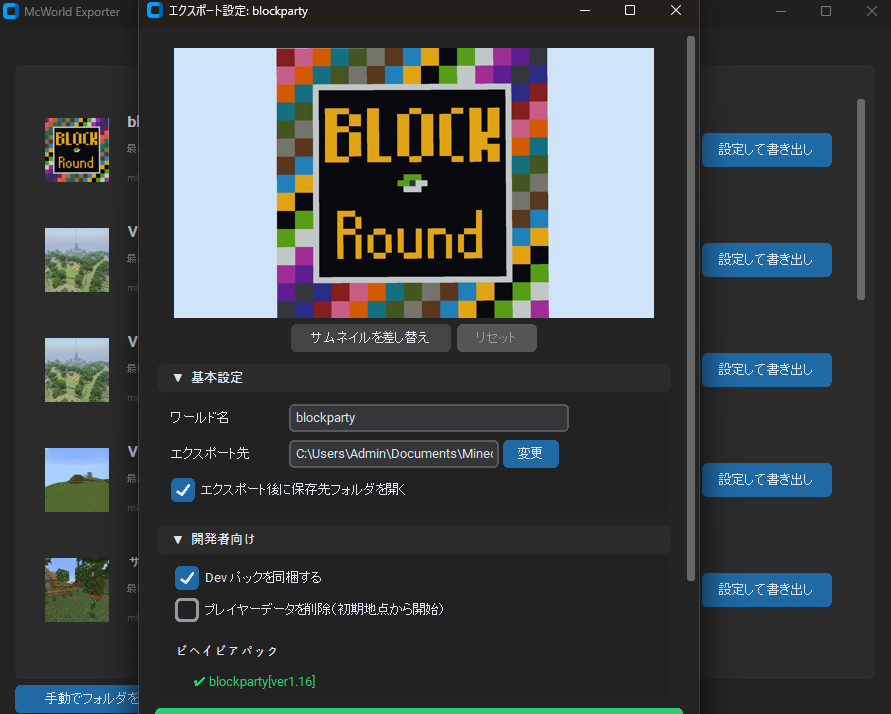891x714 pixels.
Task: Click the export settings dialog title icon
Action: click(155, 11)
